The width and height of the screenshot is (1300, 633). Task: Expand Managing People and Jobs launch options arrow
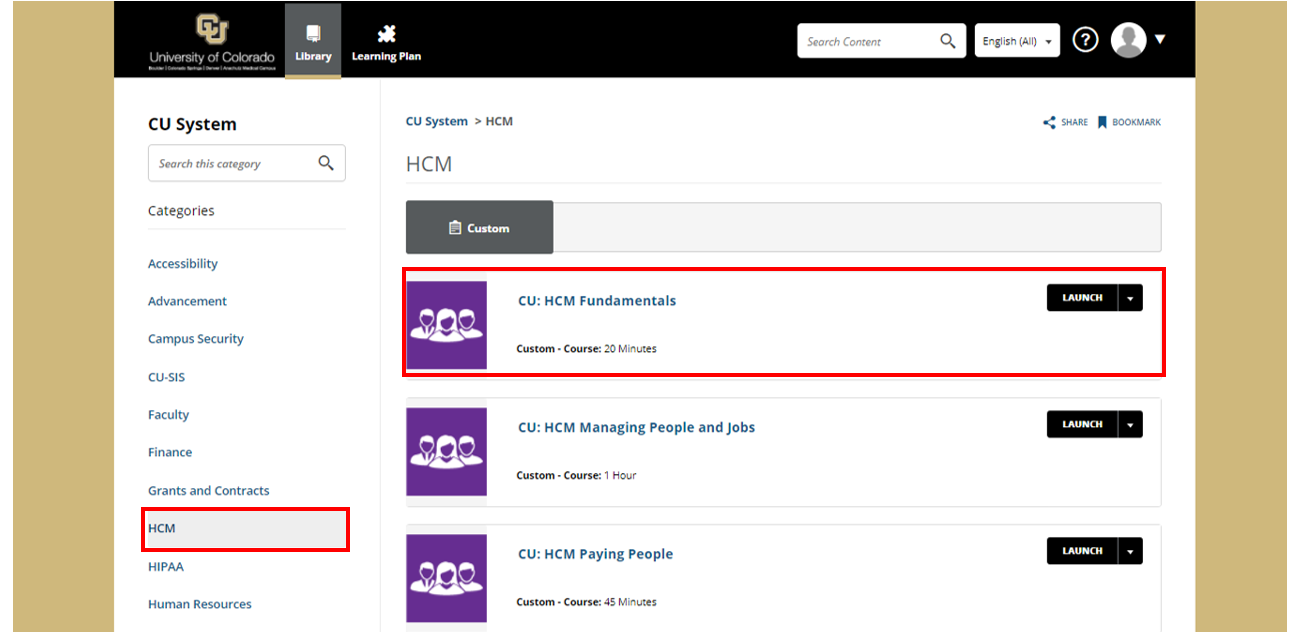click(1130, 424)
